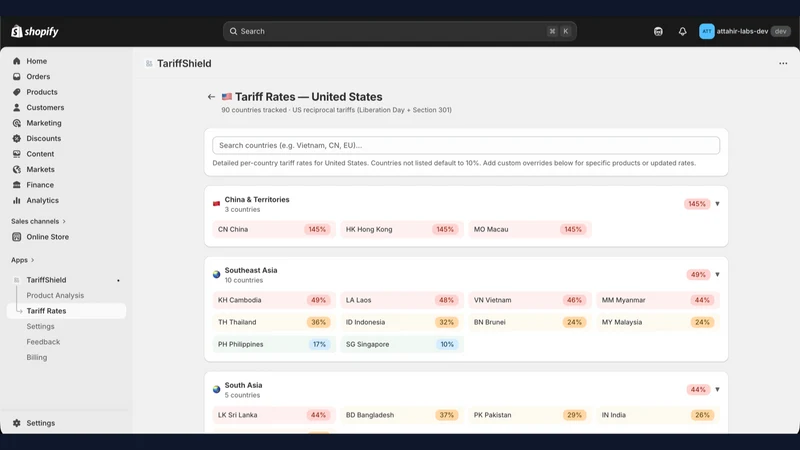The width and height of the screenshot is (800, 450).
Task: Click the Markets globe icon
Action: tap(17, 169)
